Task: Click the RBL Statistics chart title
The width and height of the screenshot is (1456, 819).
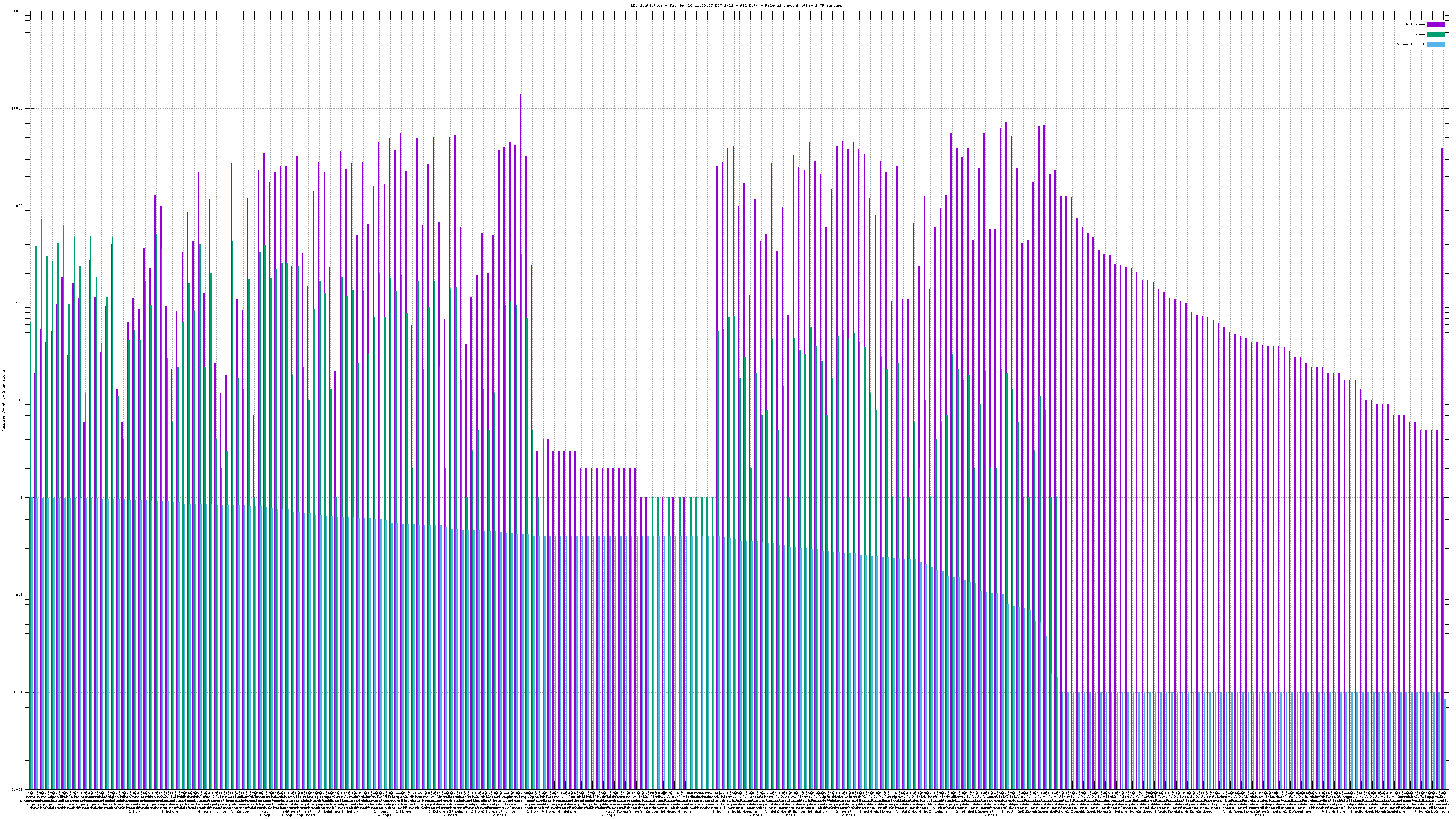Action: tap(736, 5)
